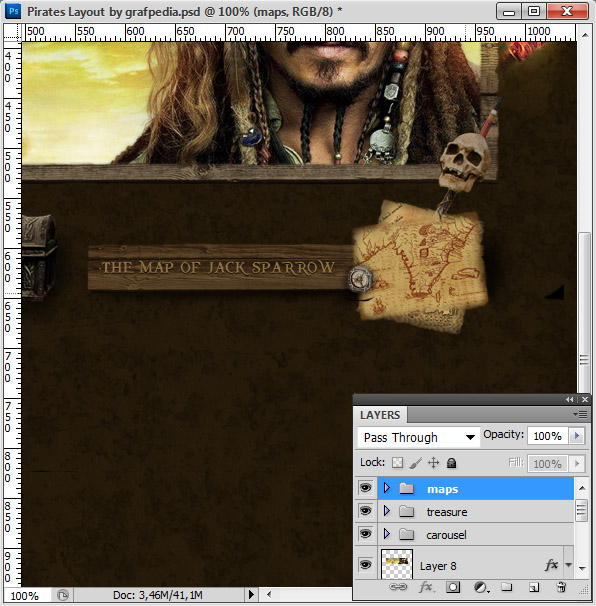Delete layer using the trash icon

pos(561,587)
